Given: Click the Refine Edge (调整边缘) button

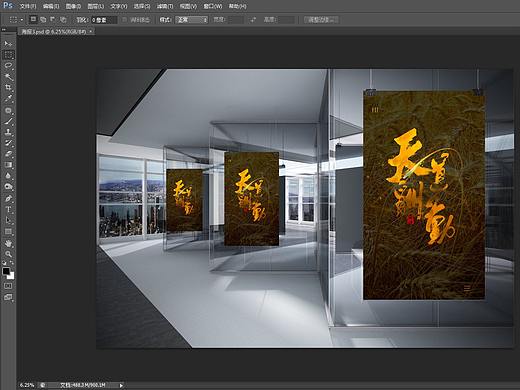Looking at the screenshot, I should click(x=321, y=20).
